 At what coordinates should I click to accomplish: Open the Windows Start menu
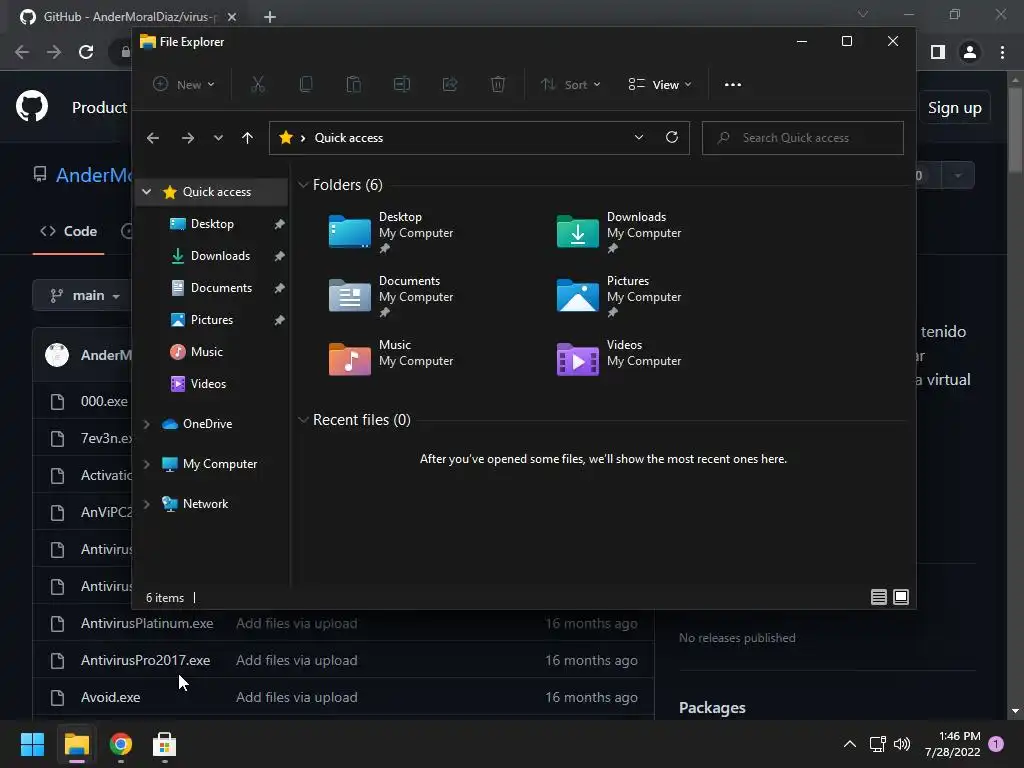click(x=32, y=744)
